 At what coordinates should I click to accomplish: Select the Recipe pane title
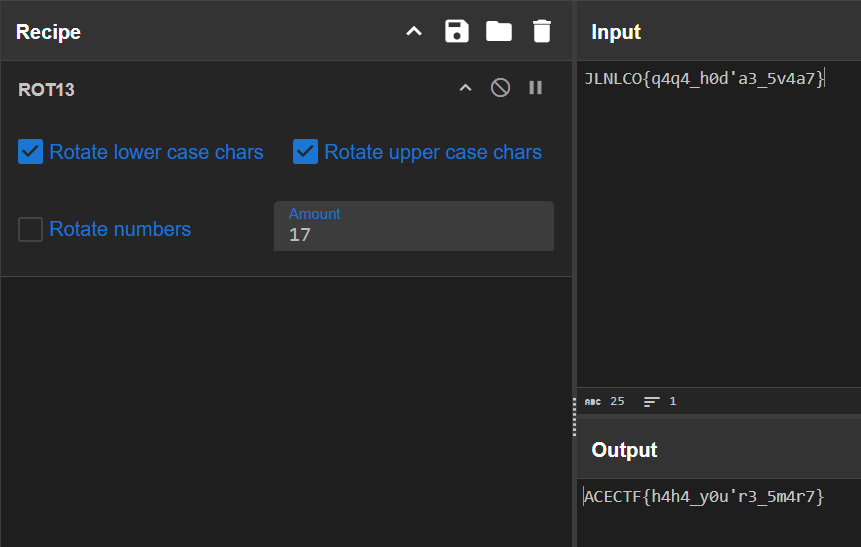[x=48, y=32]
